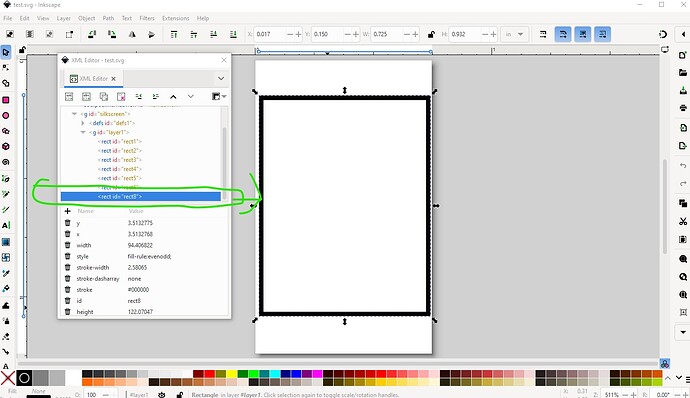Expand the defs1 node
This screenshot has width=690, height=398.
[x=83, y=123]
